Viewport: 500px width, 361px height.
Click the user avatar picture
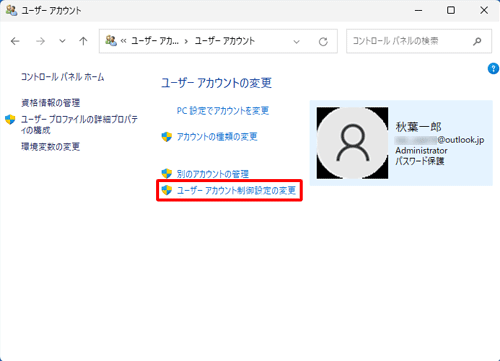click(352, 143)
